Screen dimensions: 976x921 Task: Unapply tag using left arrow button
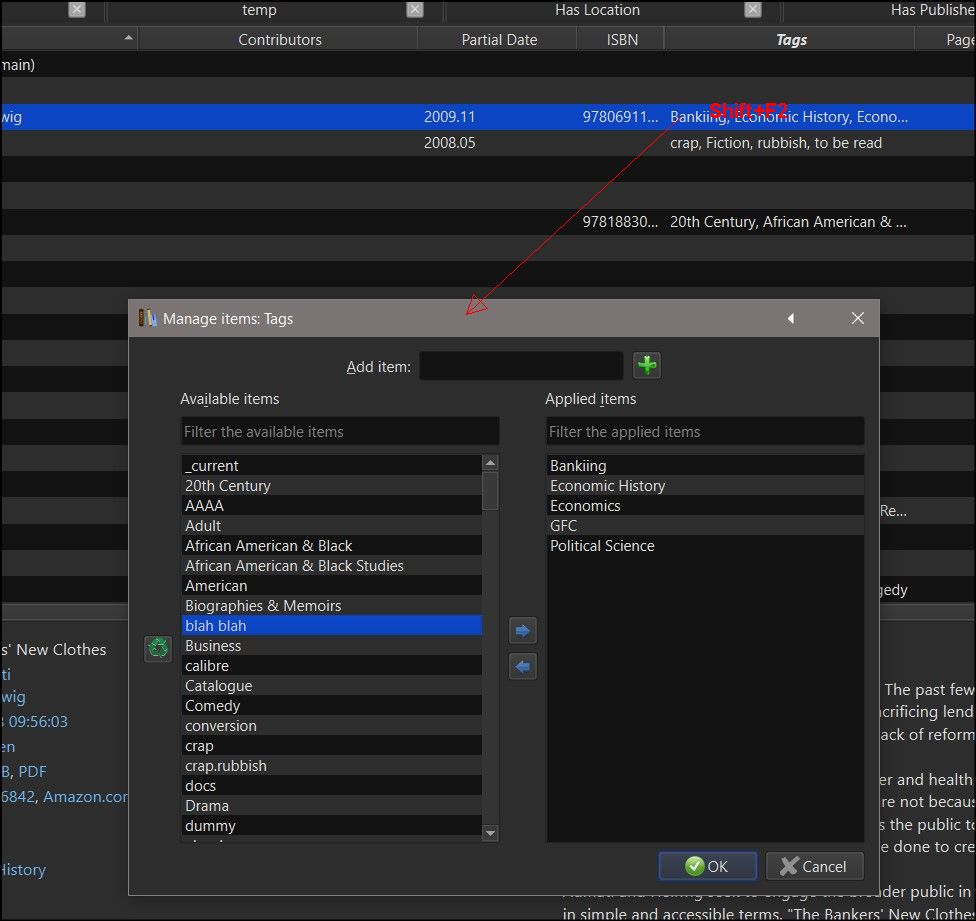(523, 666)
